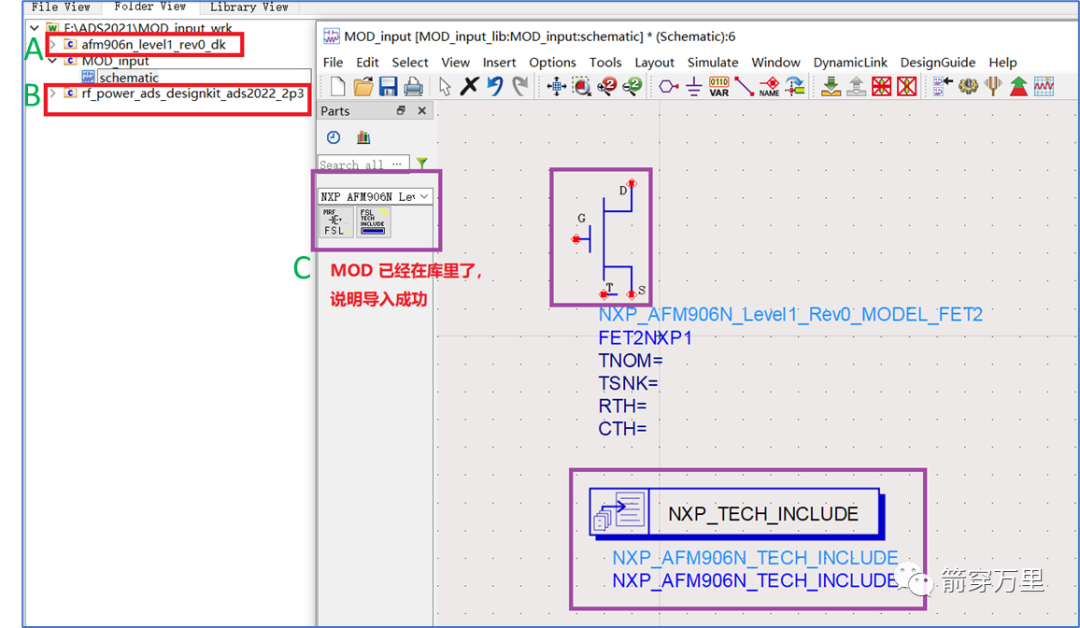1080x628 pixels.
Task: Switch to the Library View tab
Action: pyautogui.click(x=248, y=7)
